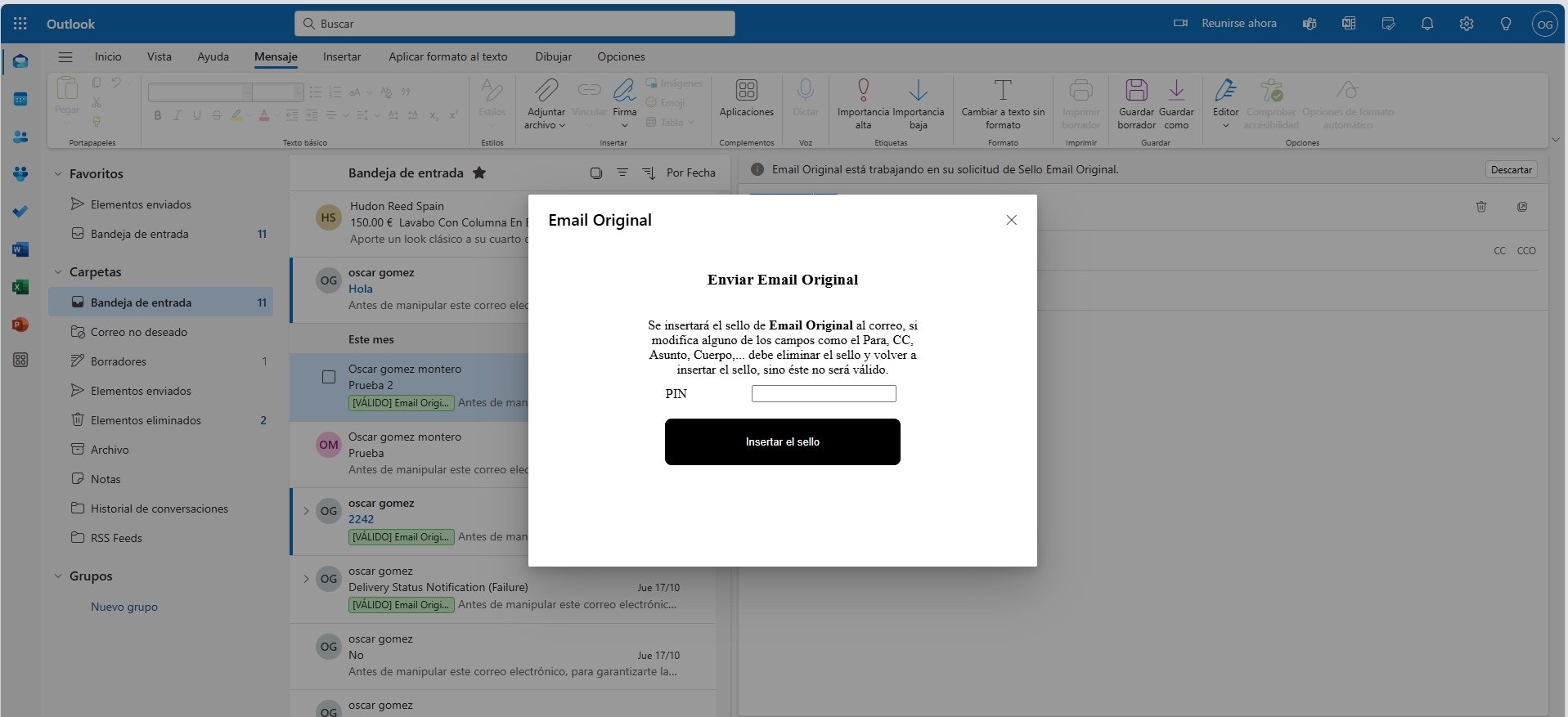Open the filter icon in message list
The image size is (1568, 717).
click(x=622, y=173)
